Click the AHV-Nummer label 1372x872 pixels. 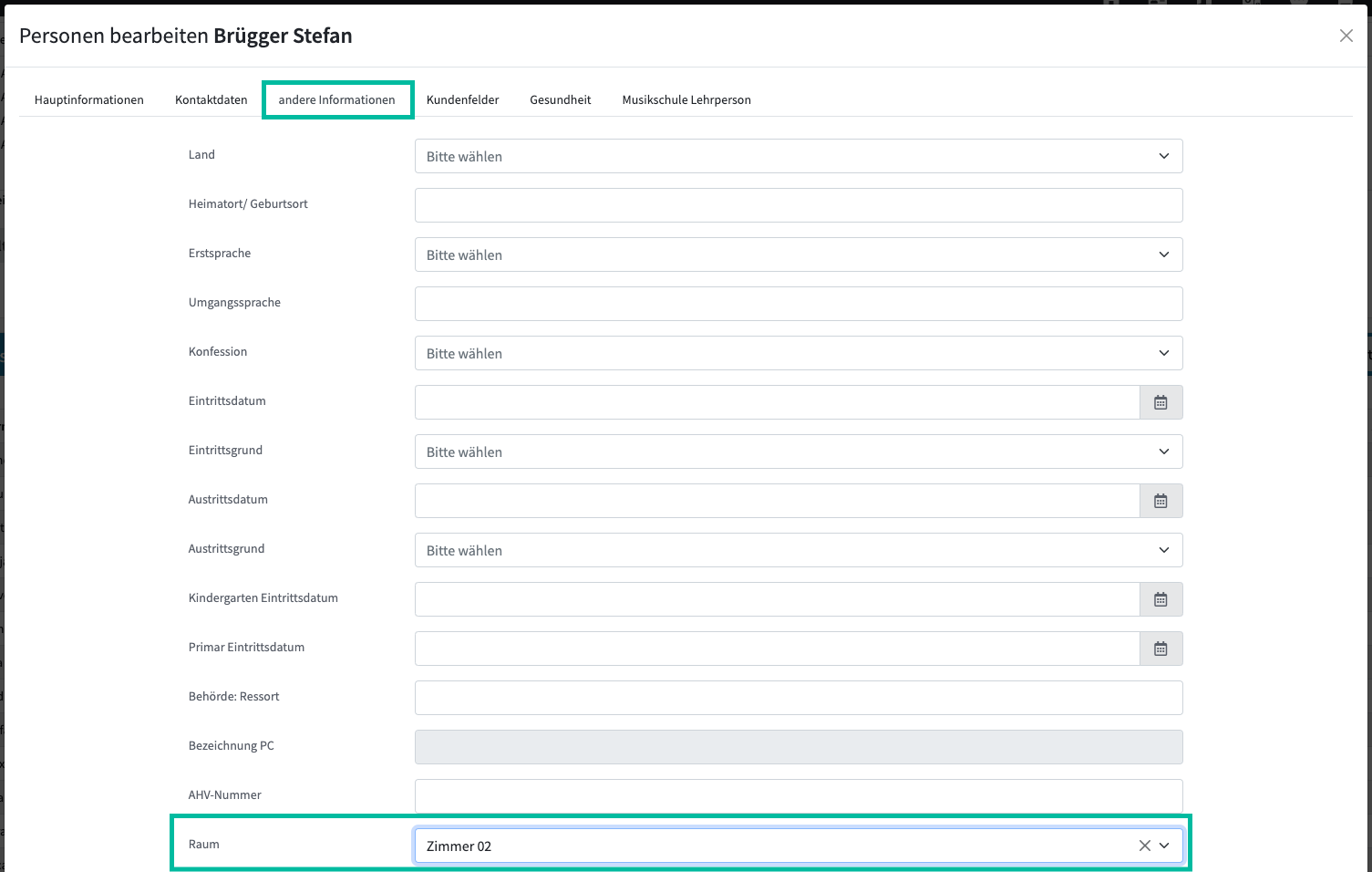[225, 794]
